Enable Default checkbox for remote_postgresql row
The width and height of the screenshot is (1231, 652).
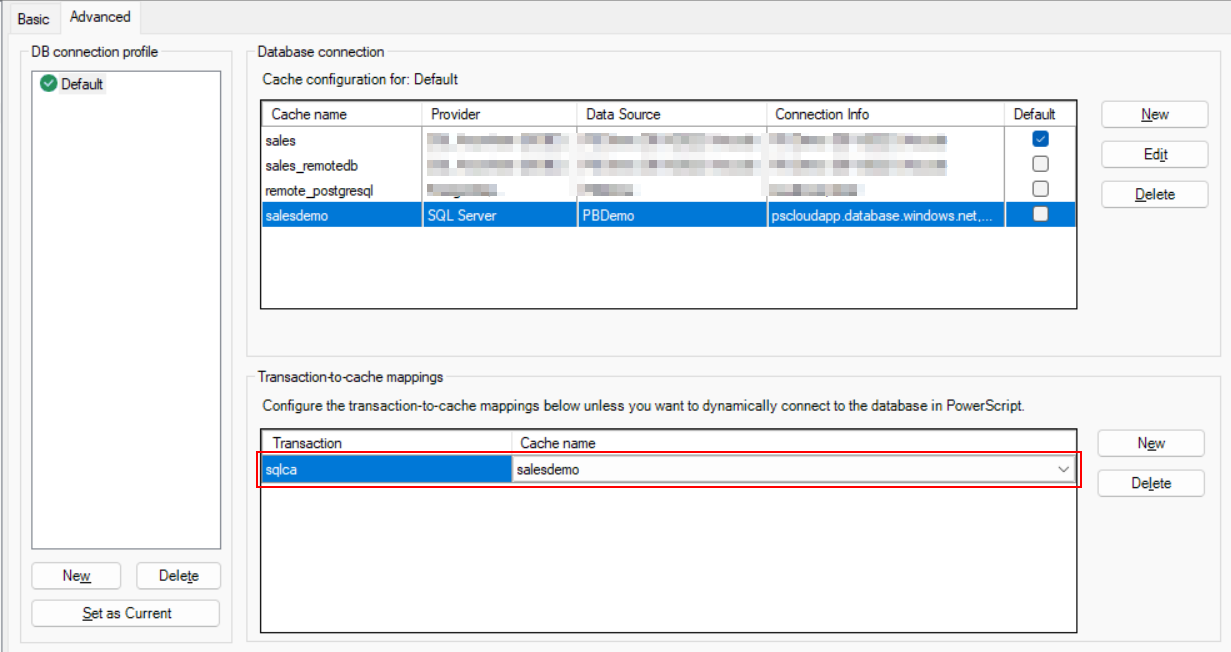[1040, 188]
